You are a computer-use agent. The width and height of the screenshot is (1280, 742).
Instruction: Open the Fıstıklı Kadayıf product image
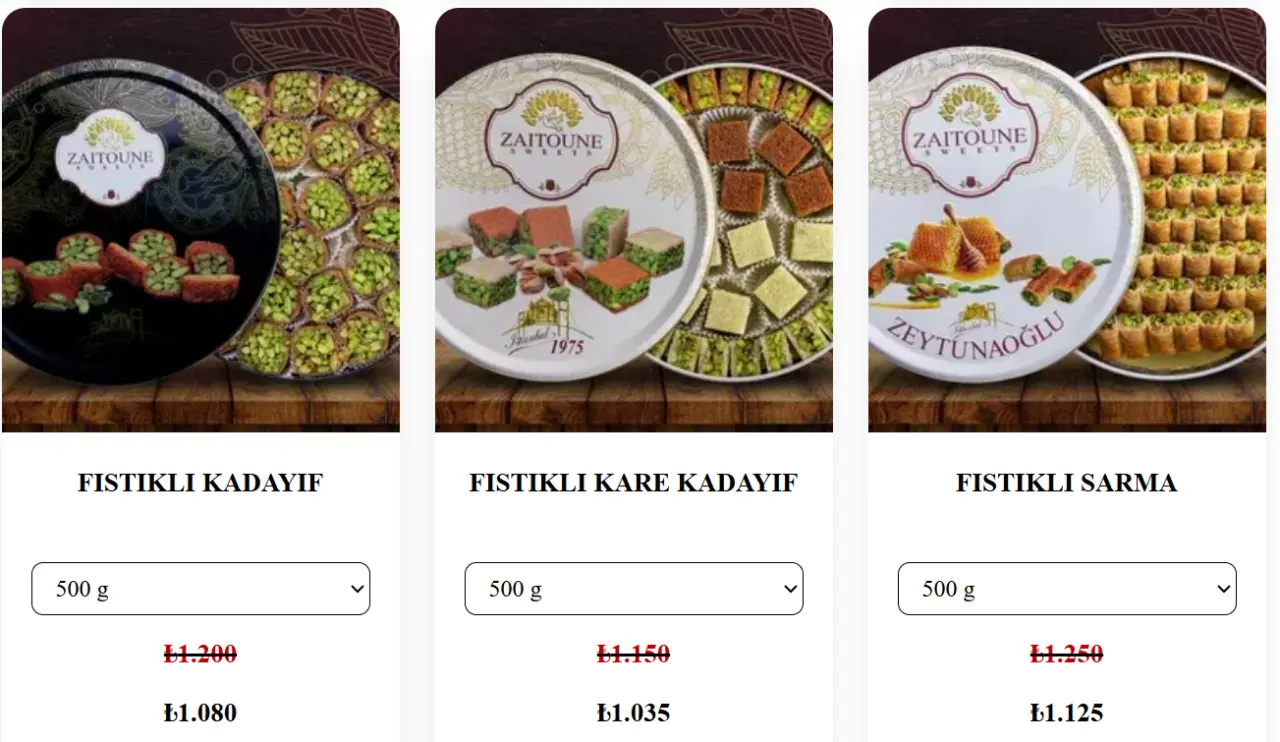[201, 220]
